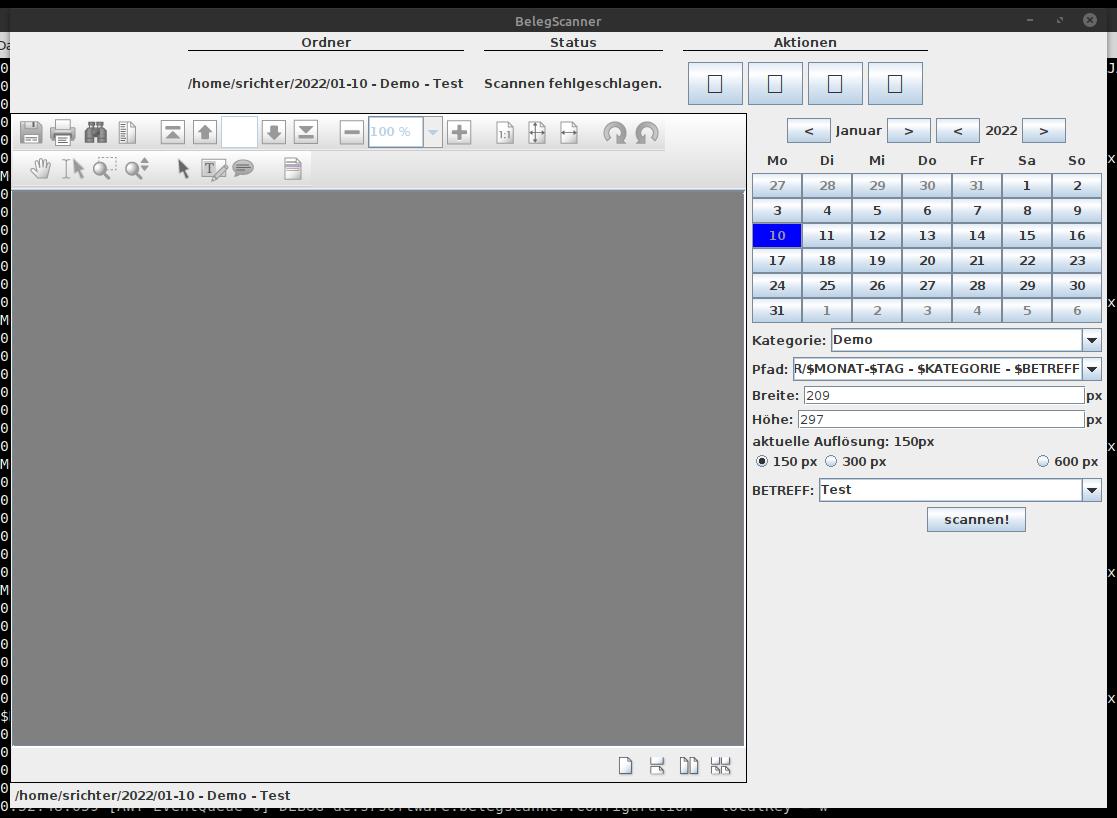Open the BETREFF dropdown arrow
The image size is (1117, 818).
coord(1091,490)
